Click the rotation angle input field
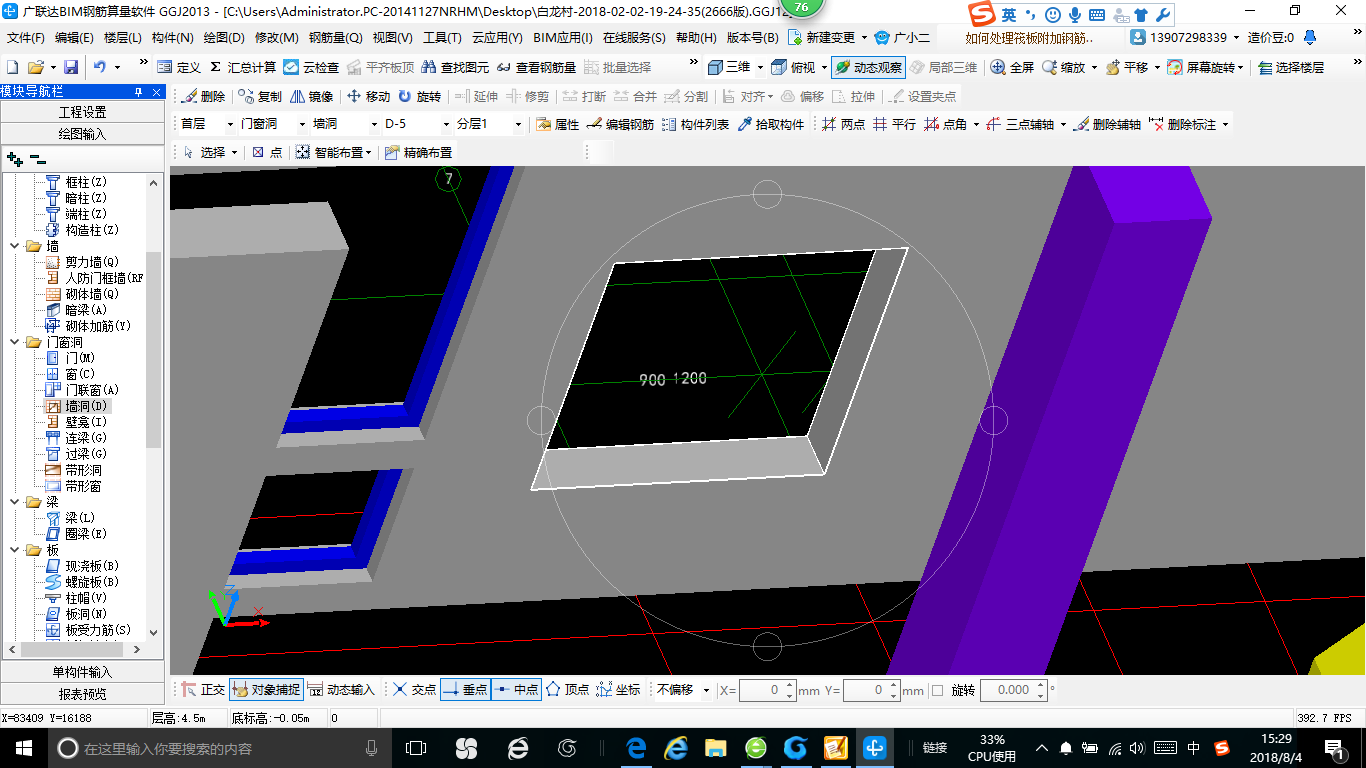The width and height of the screenshot is (1366, 768). point(1013,690)
